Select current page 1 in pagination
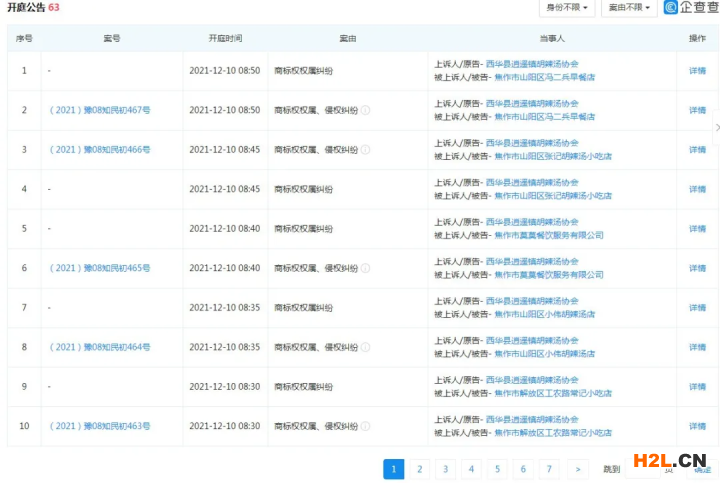 tap(394, 468)
